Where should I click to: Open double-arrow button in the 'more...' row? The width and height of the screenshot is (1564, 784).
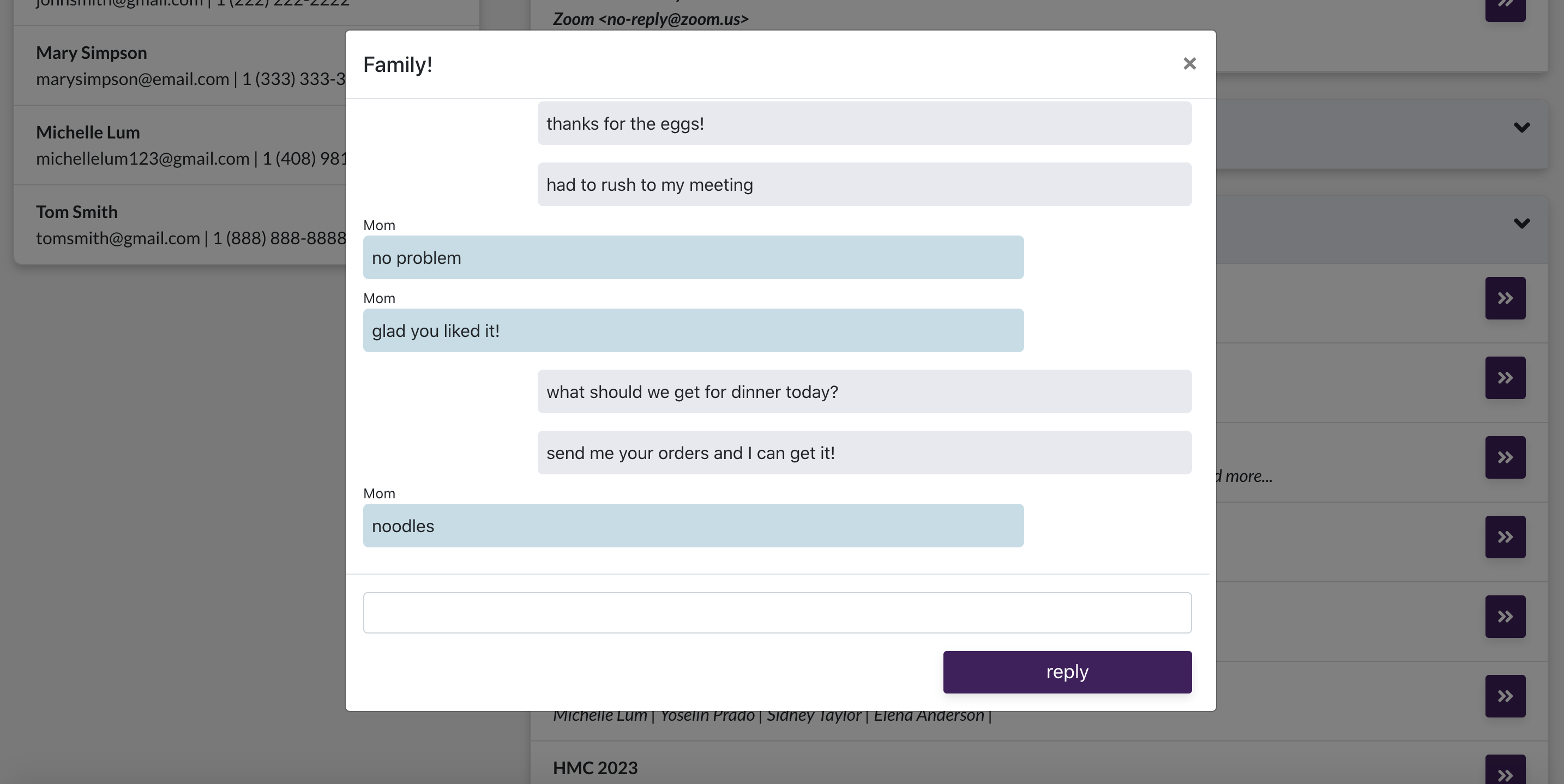tap(1505, 457)
